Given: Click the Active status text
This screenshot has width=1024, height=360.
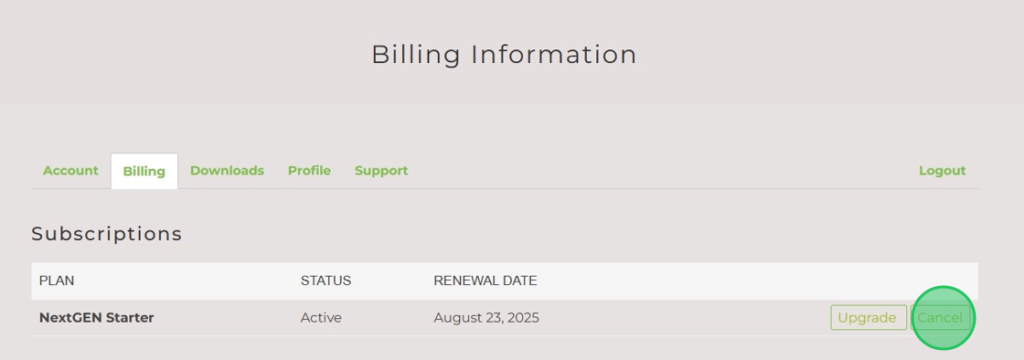Looking at the screenshot, I should pos(321,318).
